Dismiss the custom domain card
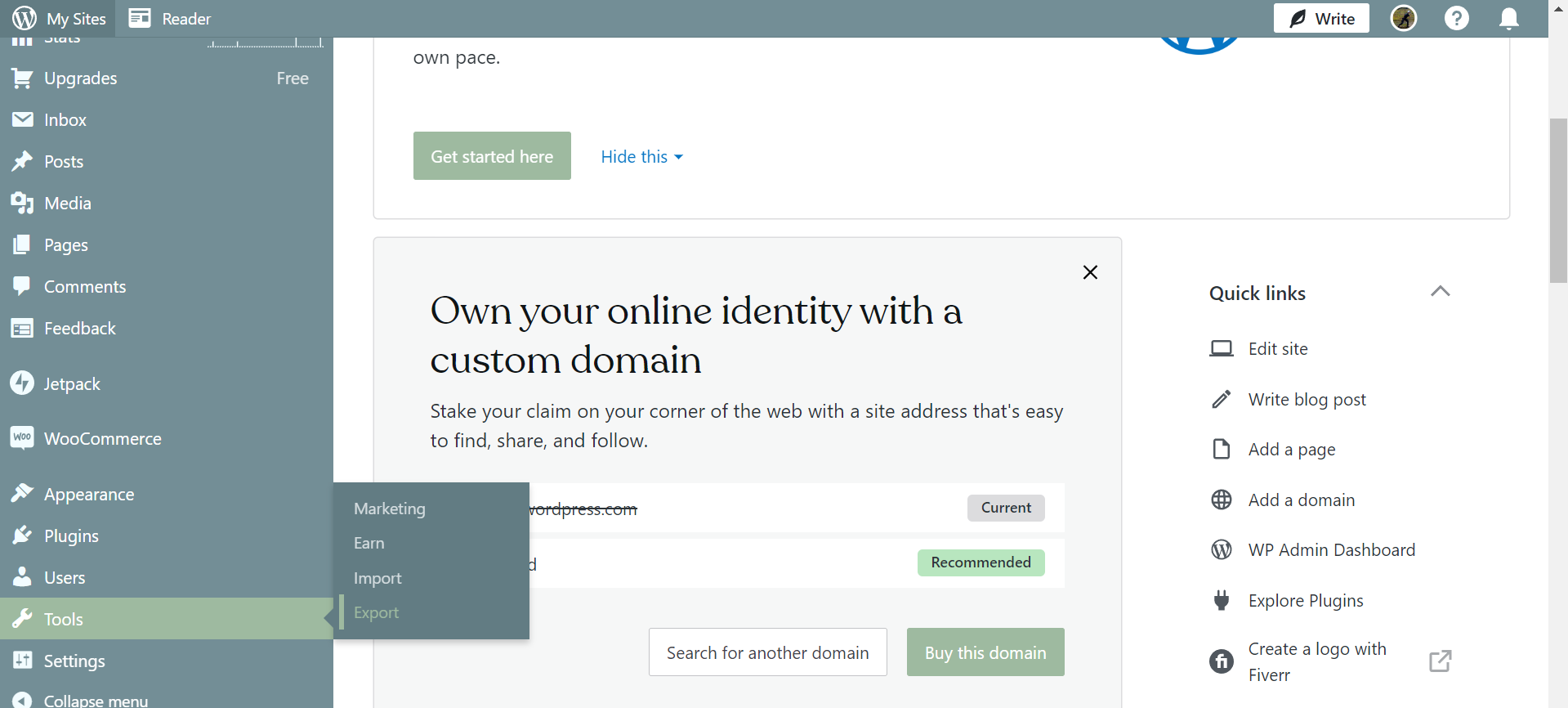The image size is (1568, 708). click(1090, 272)
